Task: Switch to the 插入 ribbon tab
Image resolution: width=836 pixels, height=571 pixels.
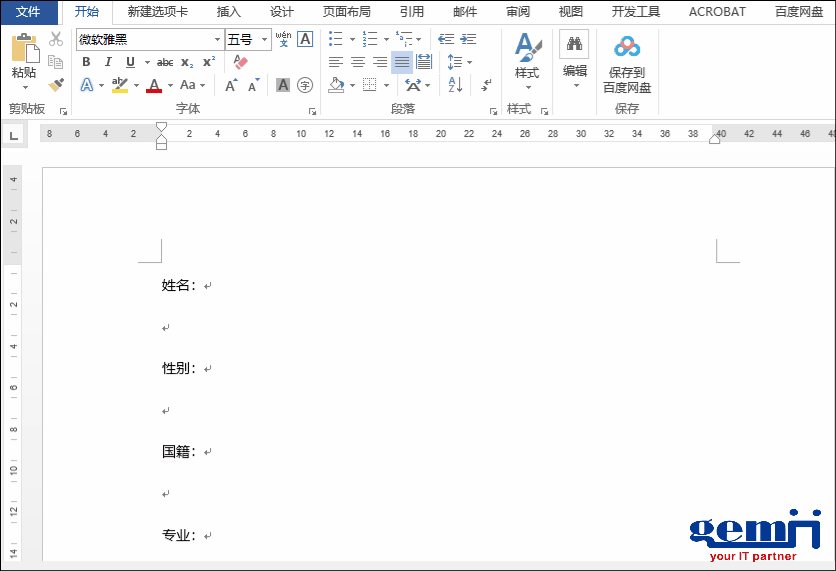Action: pyautogui.click(x=229, y=12)
